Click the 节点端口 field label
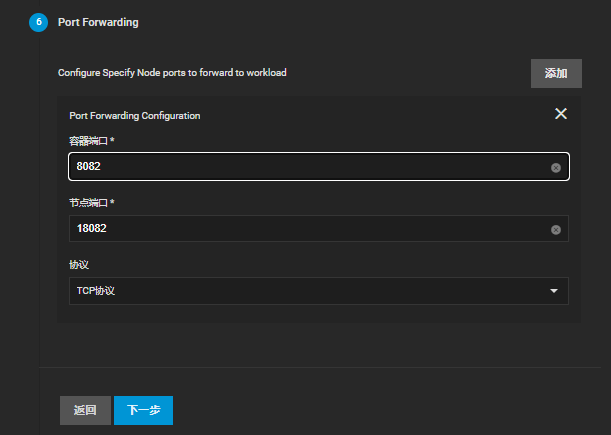The image size is (611, 435). tap(88, 203)
